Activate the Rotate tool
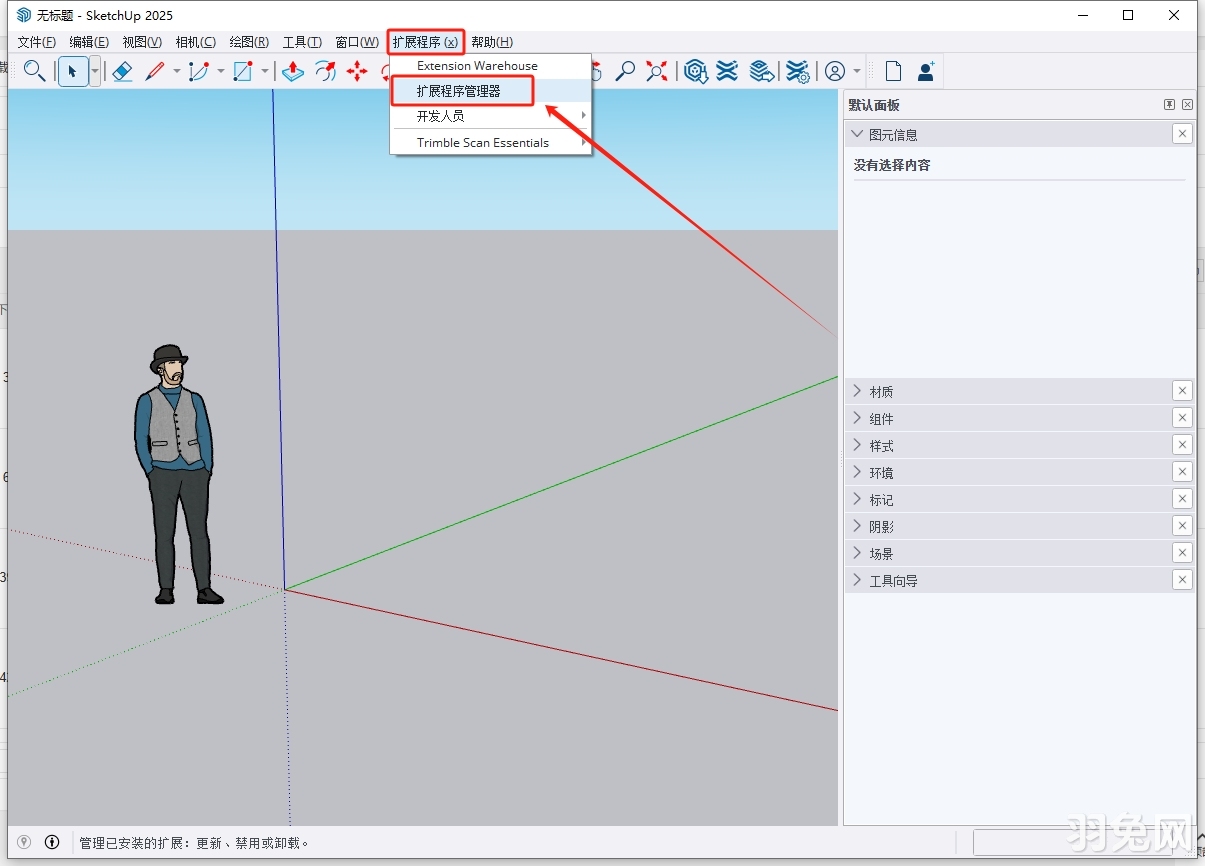The image size is (1205, 866). 327,71
